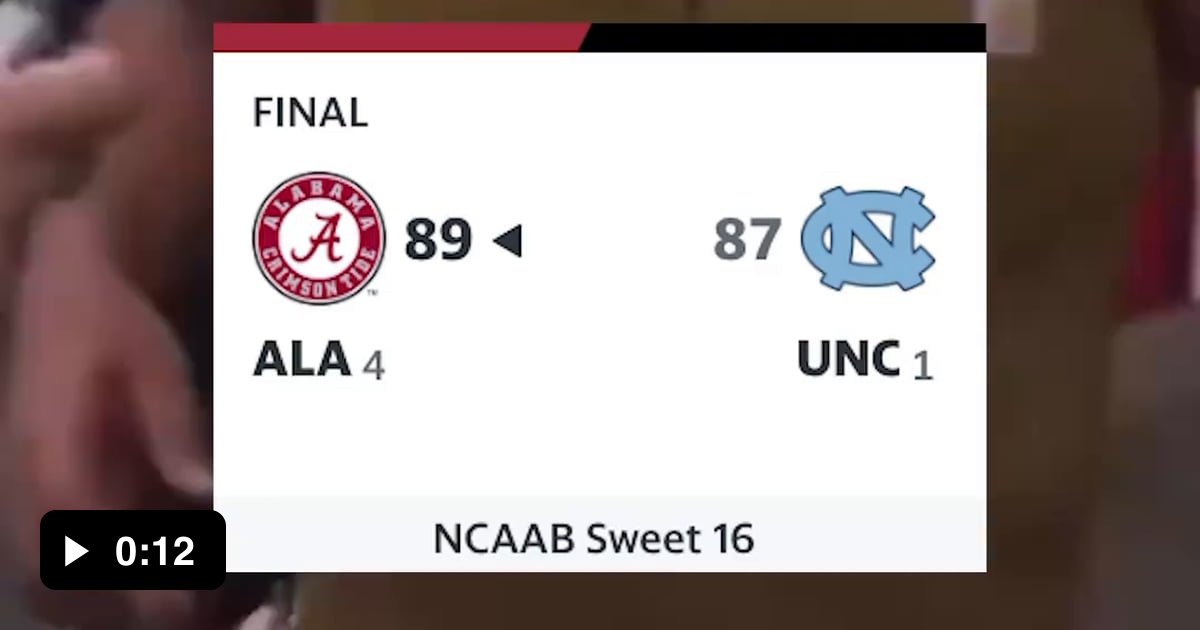Click the FINAL status label
Viewport: 1200px width, 630px height.
[311, 113]
